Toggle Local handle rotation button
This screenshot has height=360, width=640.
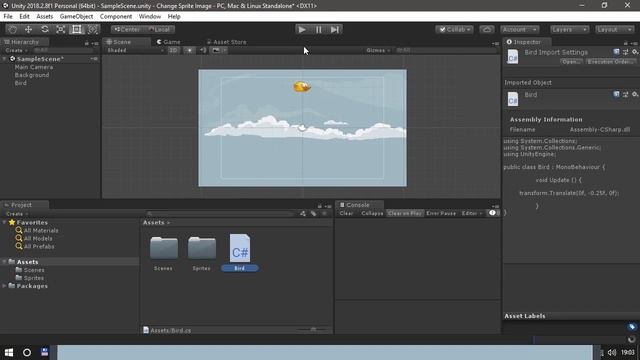point(159,29)
